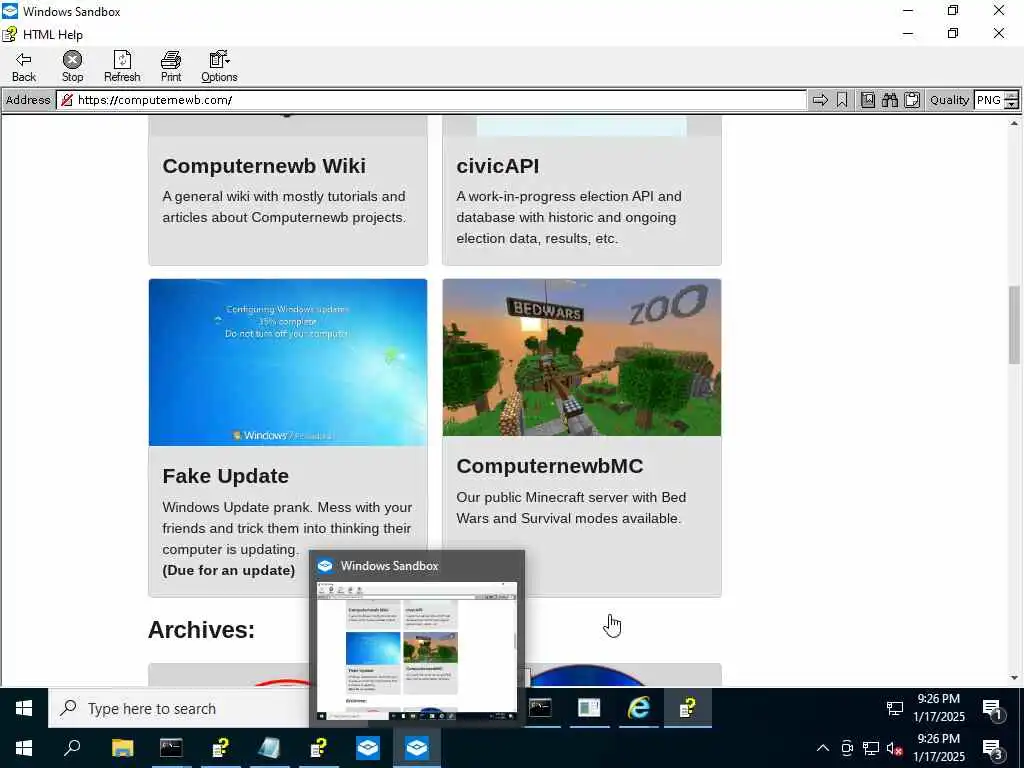Open the Options toolbar menu
This screenshot has height=768, width=1024.
point(219,67)
